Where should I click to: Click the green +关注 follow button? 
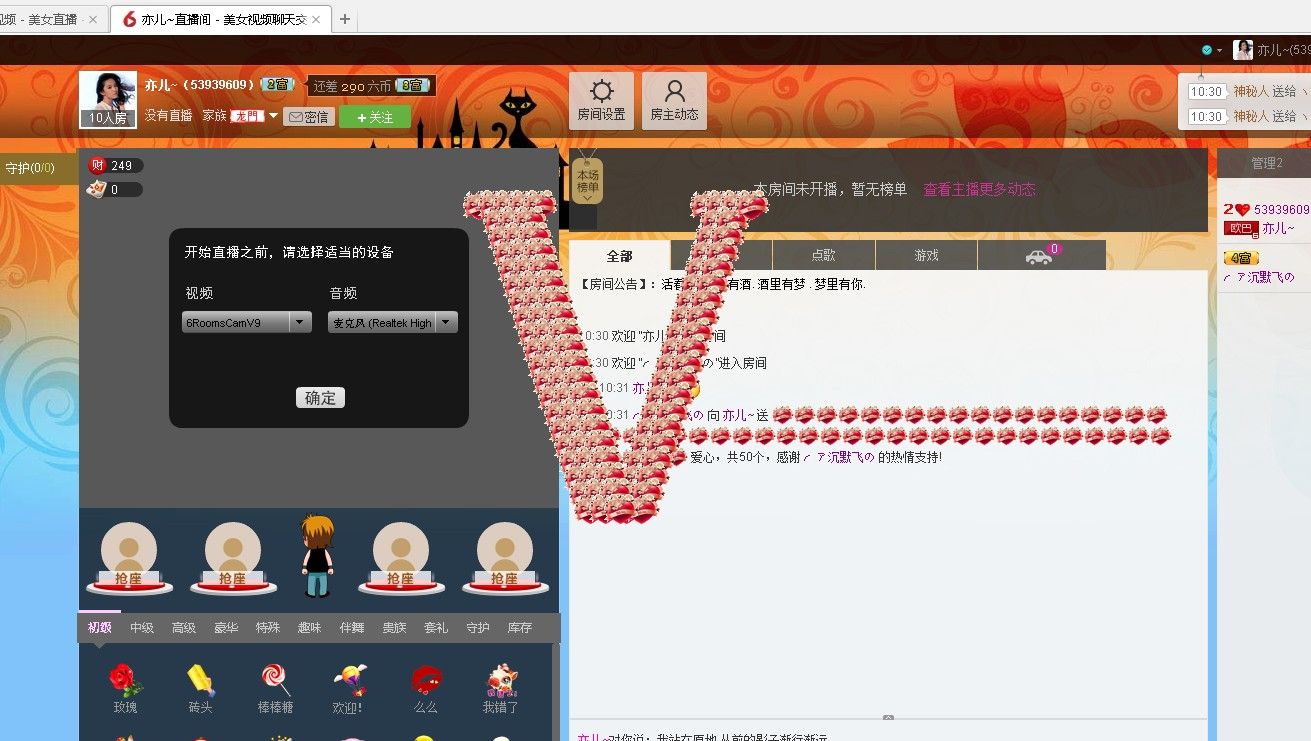tap(375, 117)
